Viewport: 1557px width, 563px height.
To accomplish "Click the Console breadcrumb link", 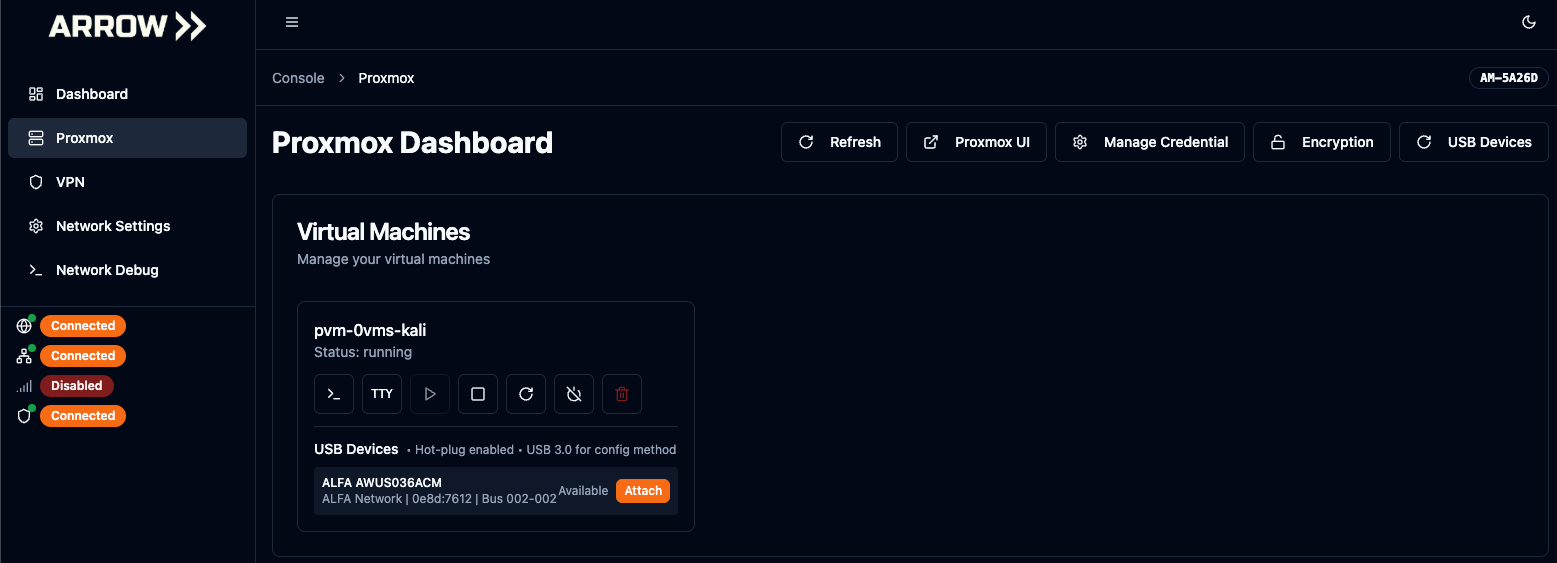I will [298, 78].
